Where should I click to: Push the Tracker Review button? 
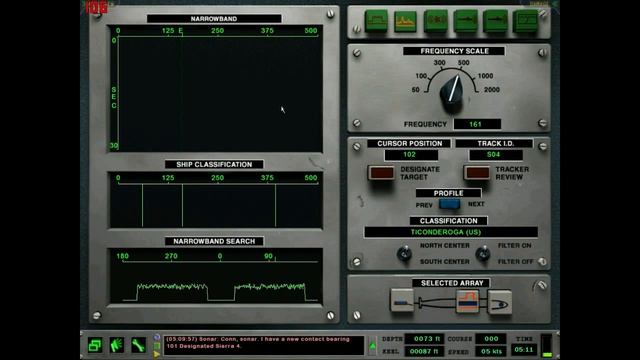[477, 173]
